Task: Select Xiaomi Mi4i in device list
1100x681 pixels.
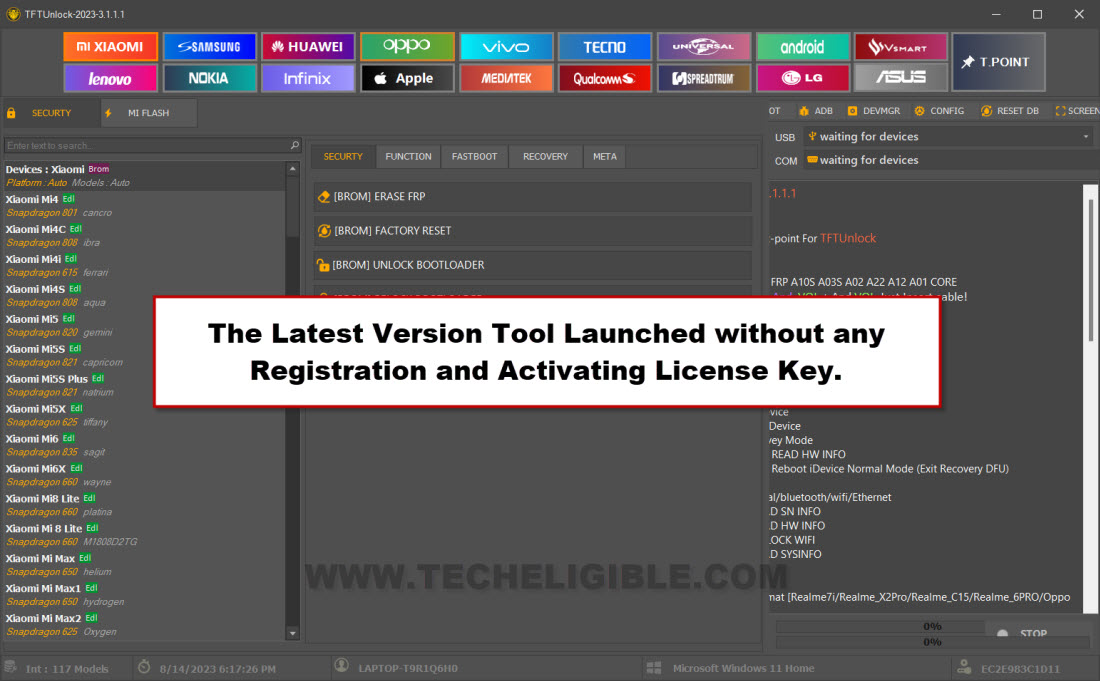Action: tap(144, 266)
